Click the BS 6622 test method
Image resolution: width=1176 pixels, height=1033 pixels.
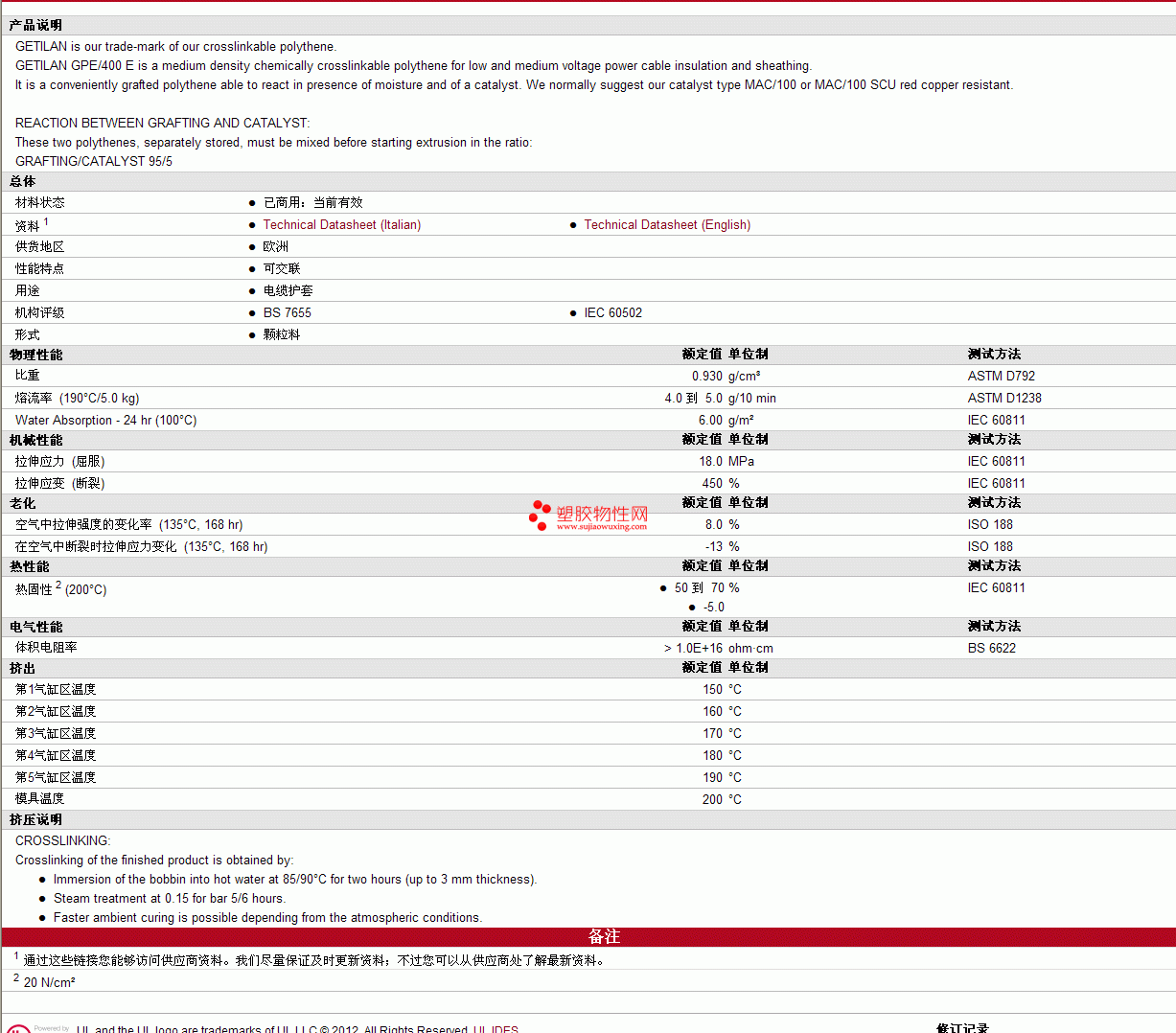(992, 649)
